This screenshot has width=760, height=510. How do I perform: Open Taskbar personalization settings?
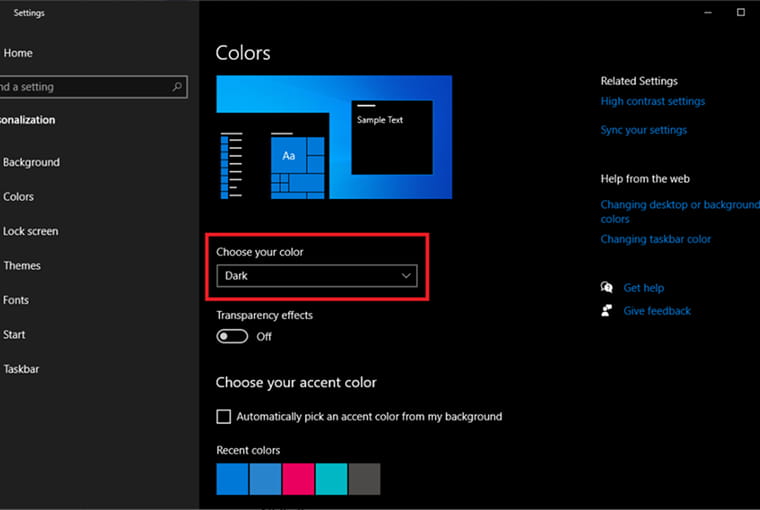click(x=20, y=369)
